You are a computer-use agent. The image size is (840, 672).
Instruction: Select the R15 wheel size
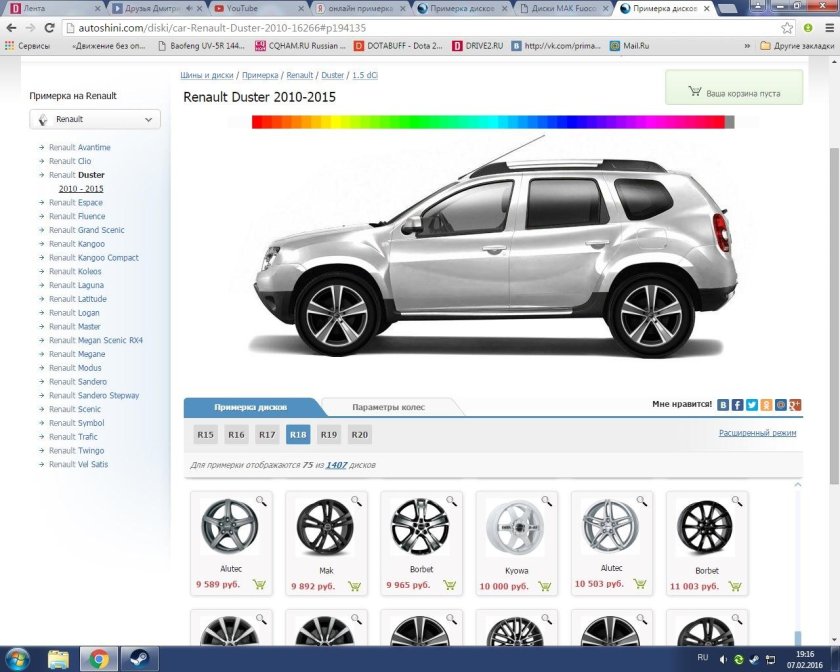(205, 435)
